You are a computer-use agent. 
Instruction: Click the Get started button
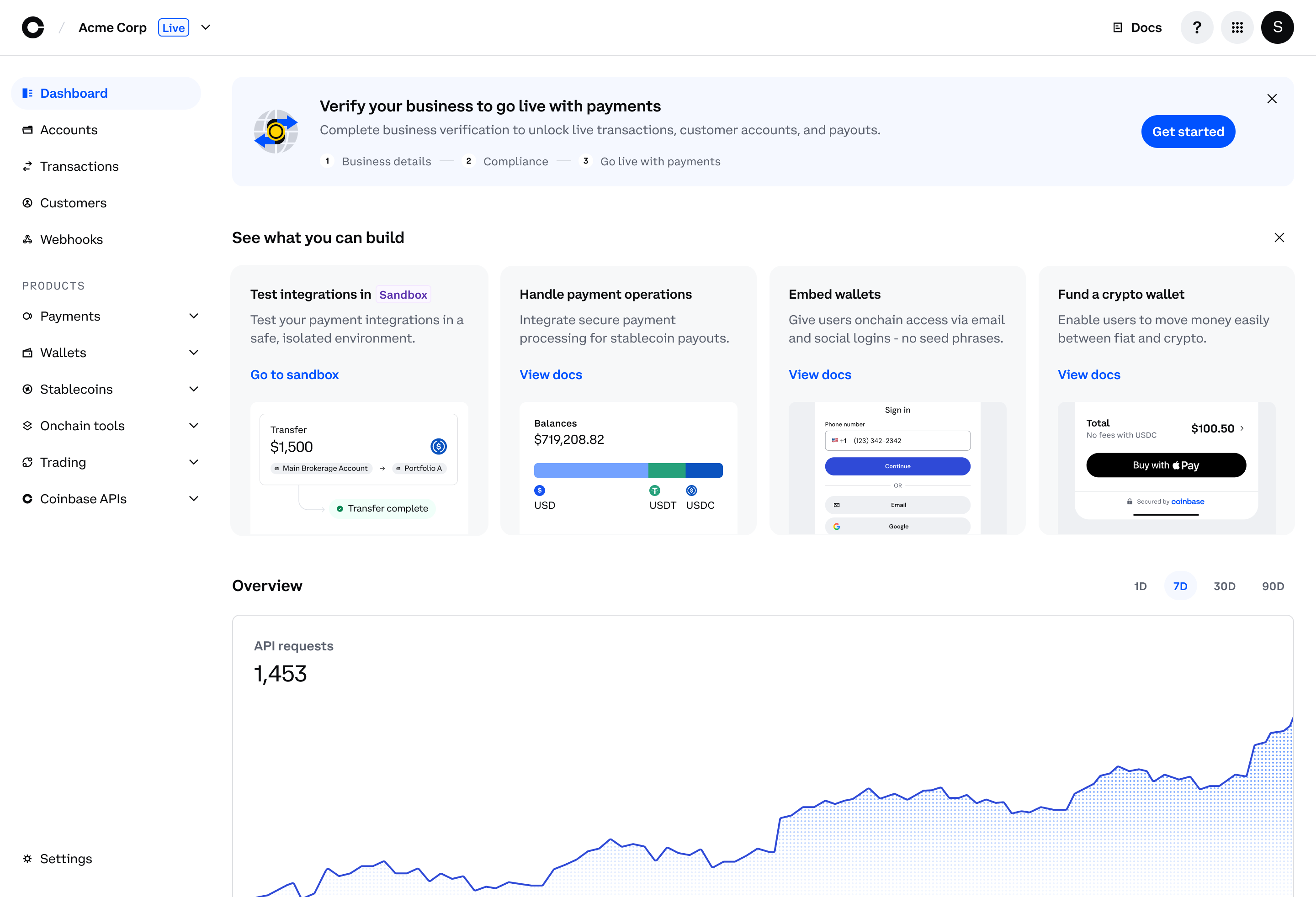1188,132
